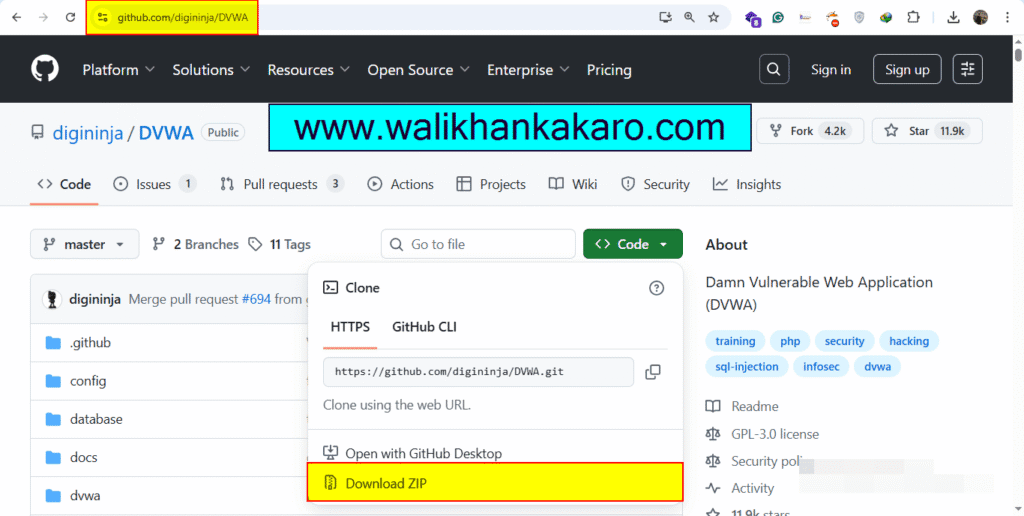Open digininja's avatar in commit row
Screen dimensions: 1024x516
pos(52,300)
